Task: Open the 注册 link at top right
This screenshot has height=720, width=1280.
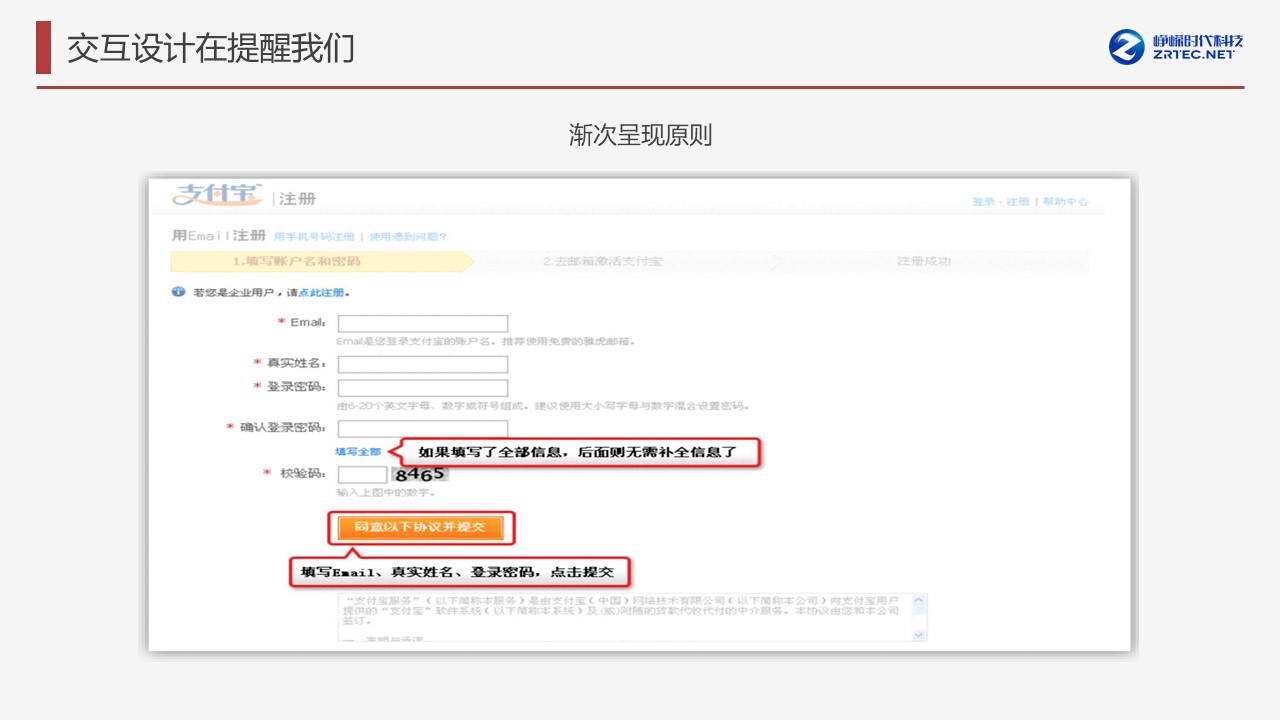Action: pos(1018,202)
